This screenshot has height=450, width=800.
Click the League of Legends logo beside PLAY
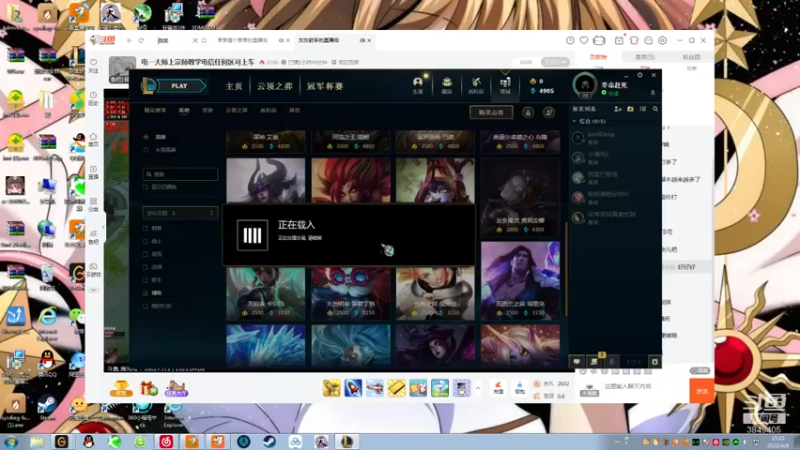[x=148, y=86]
